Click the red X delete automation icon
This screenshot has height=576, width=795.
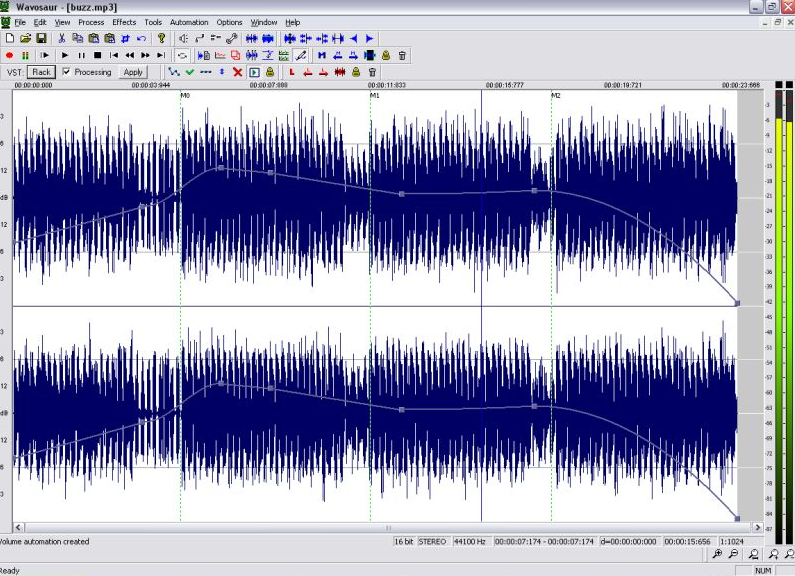tap(237, 72)
